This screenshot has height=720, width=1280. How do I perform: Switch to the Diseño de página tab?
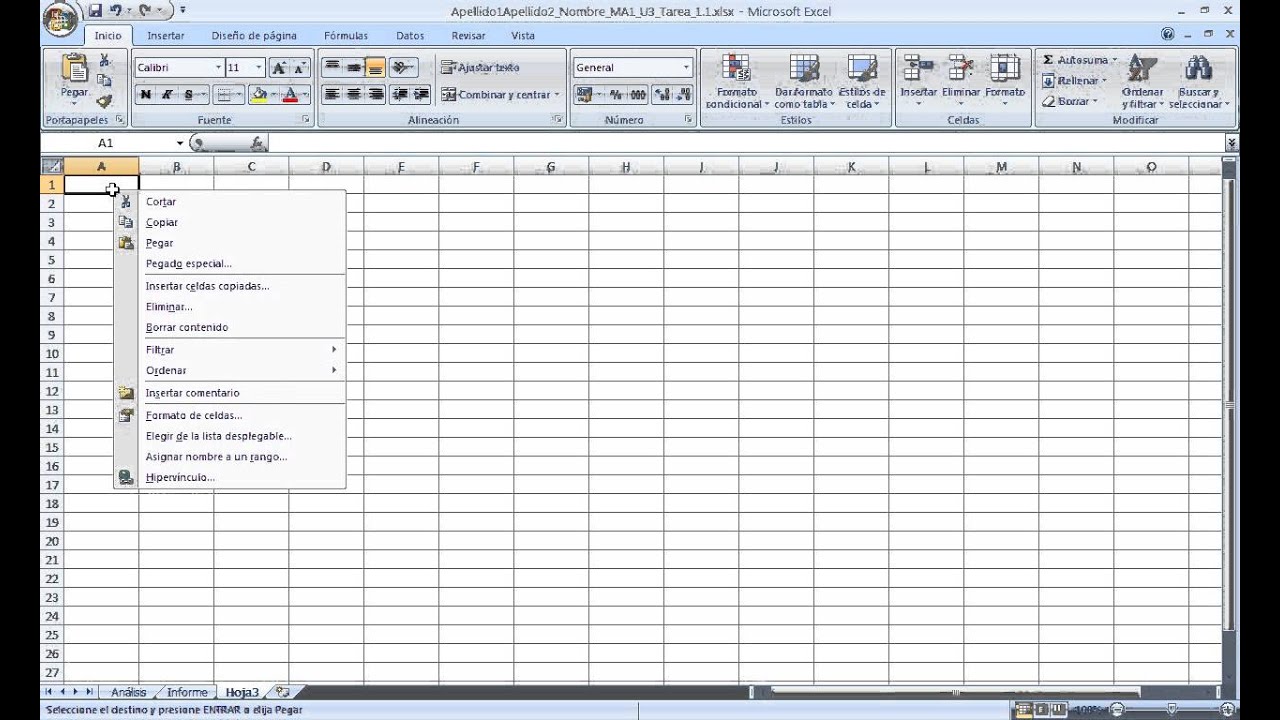(x=254, y=35)
